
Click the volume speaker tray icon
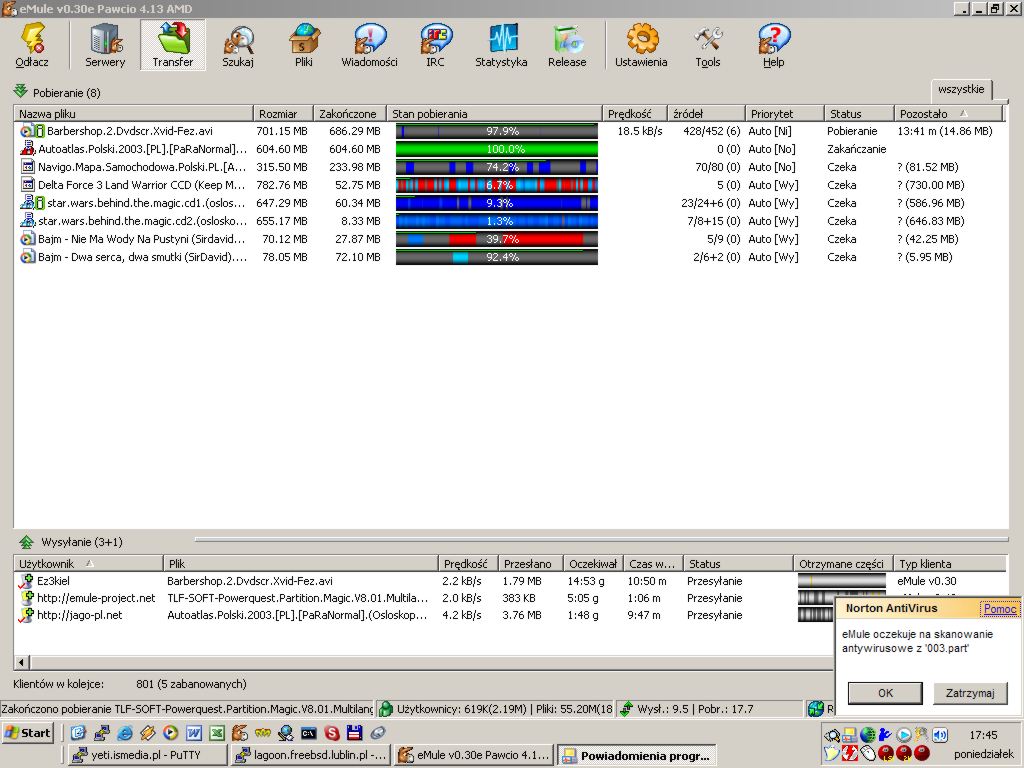click(x=940, y=735)
